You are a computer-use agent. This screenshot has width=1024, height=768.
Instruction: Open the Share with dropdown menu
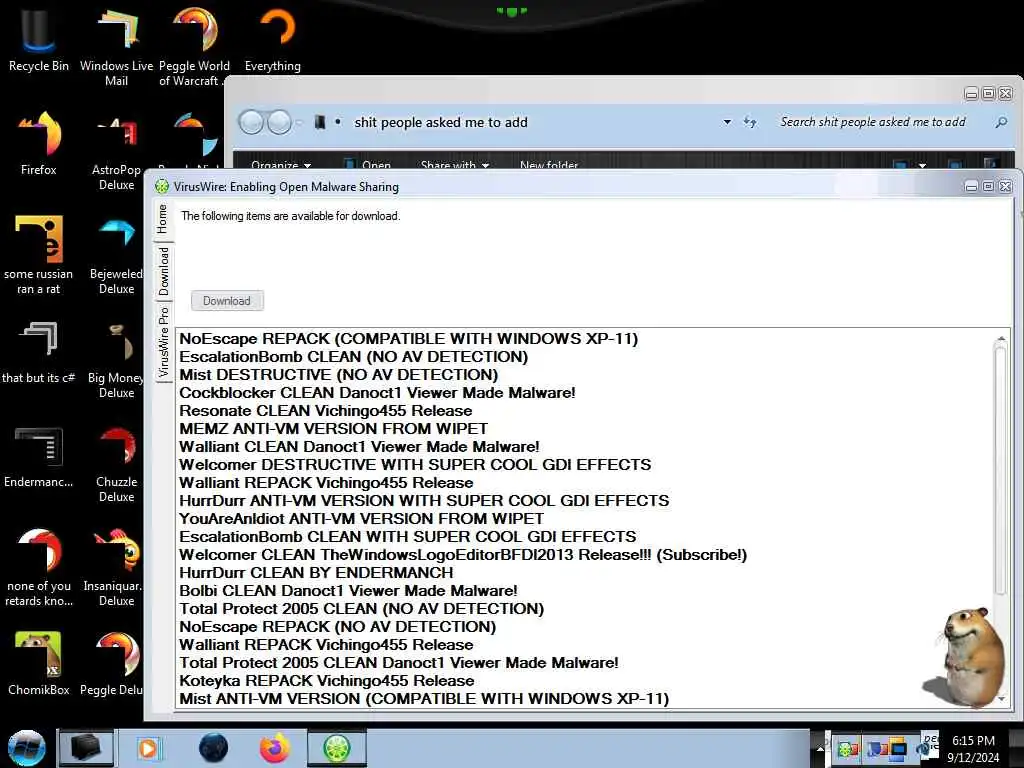point(455,164)
